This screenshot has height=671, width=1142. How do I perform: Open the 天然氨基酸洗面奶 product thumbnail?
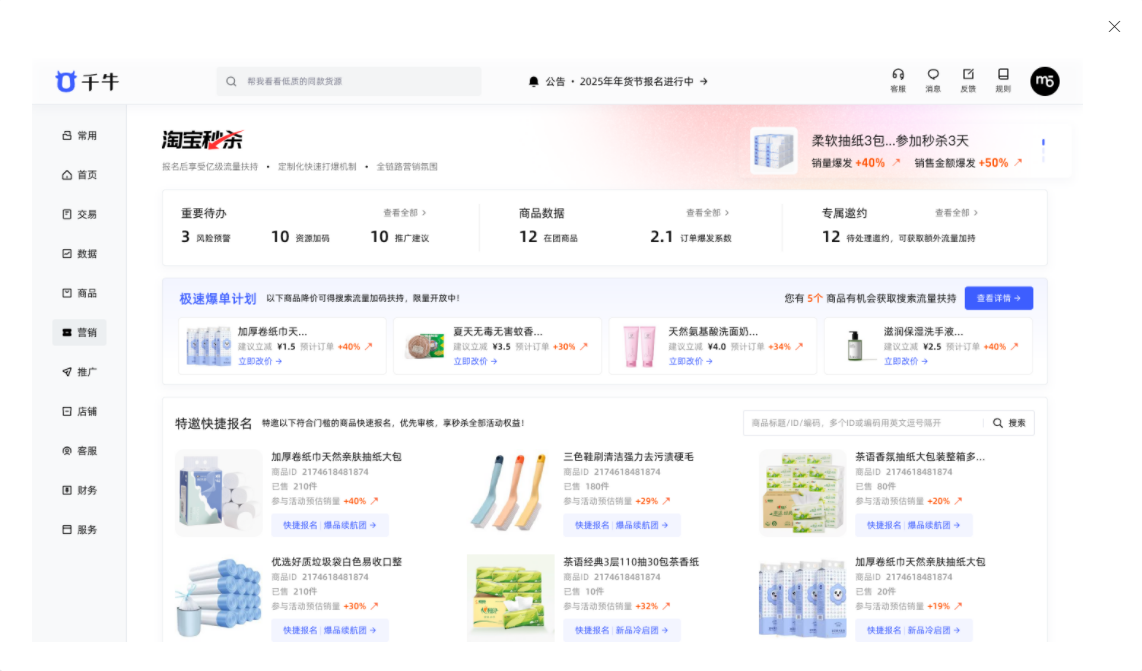pyautogui.click(x=639, y=345)
